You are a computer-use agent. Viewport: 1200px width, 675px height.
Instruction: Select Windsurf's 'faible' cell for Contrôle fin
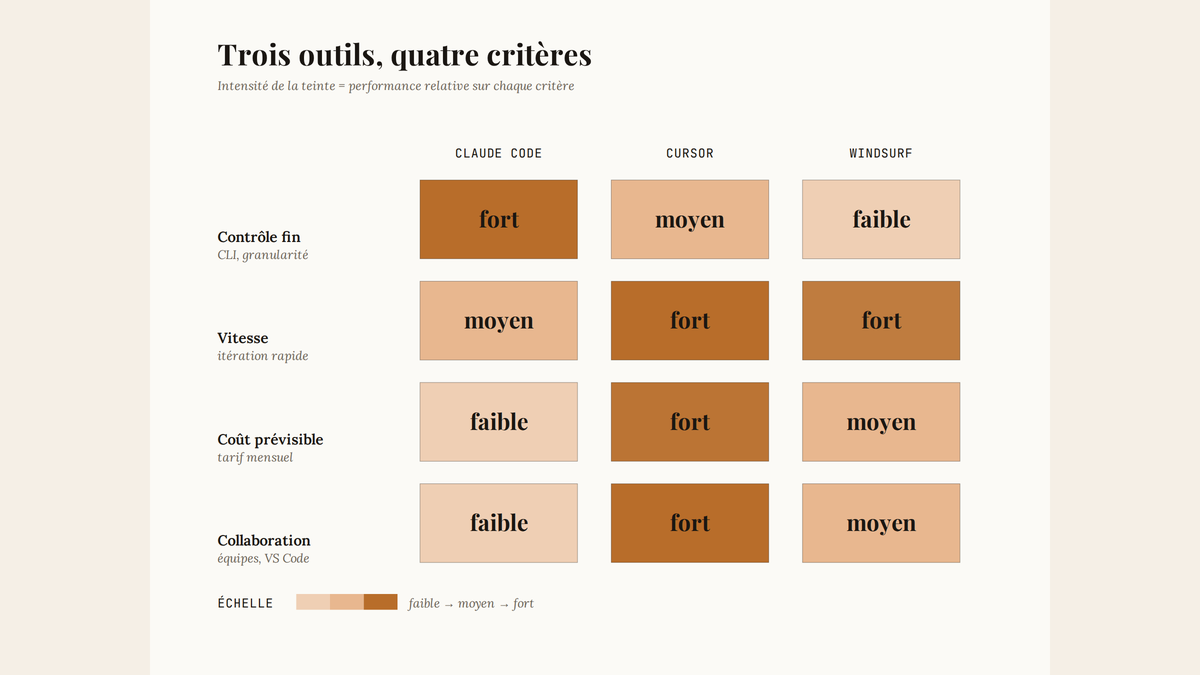(x=881, y=219)
